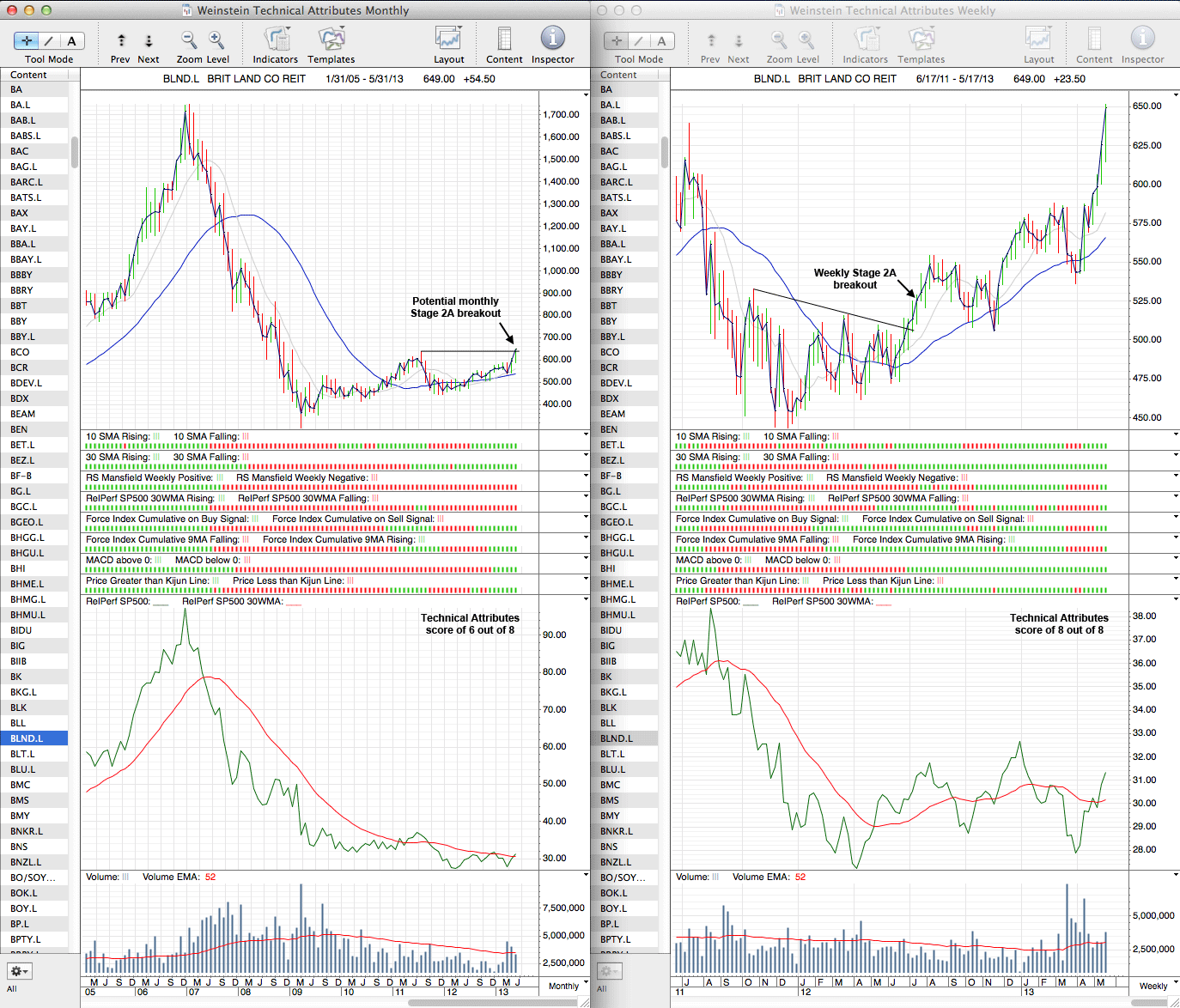This screenshot has height=1008, width=1180.
Task: Zoom out using Monthly window magnifier minus
Action: (x=189, y=40)
